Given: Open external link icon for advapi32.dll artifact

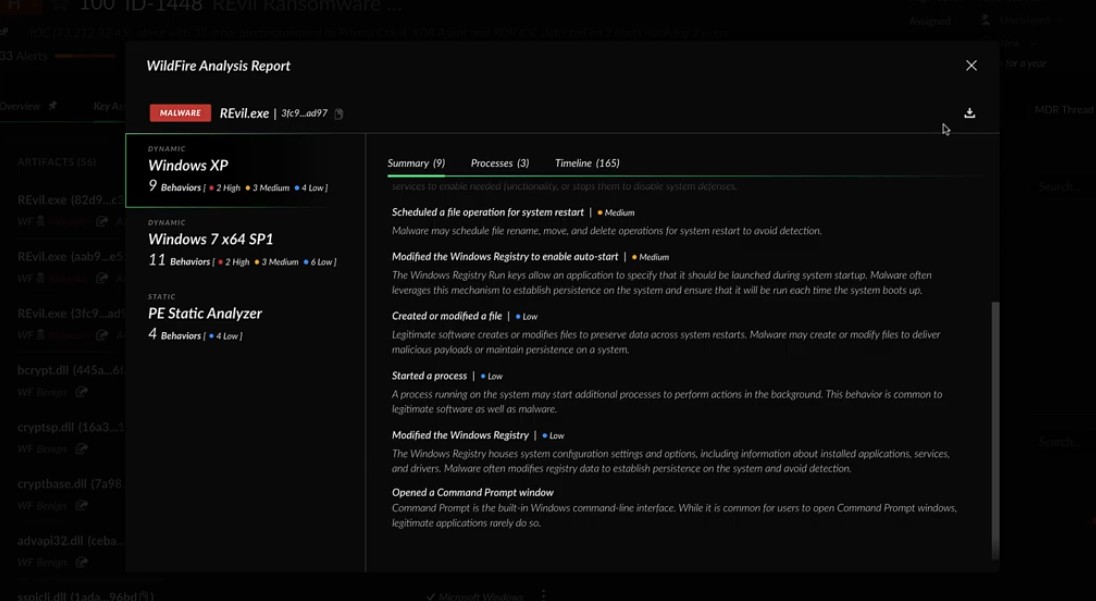Looking at the screenshot, I should pos(82,562).
